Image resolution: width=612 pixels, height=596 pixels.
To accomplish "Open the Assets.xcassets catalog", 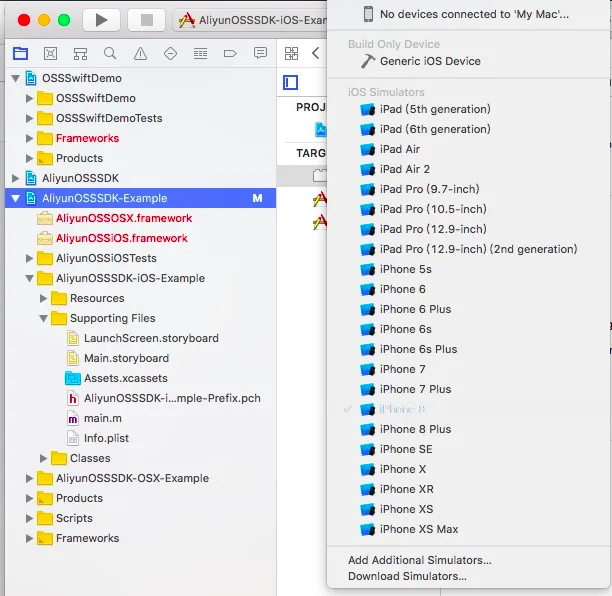I will tap(126, 378).
